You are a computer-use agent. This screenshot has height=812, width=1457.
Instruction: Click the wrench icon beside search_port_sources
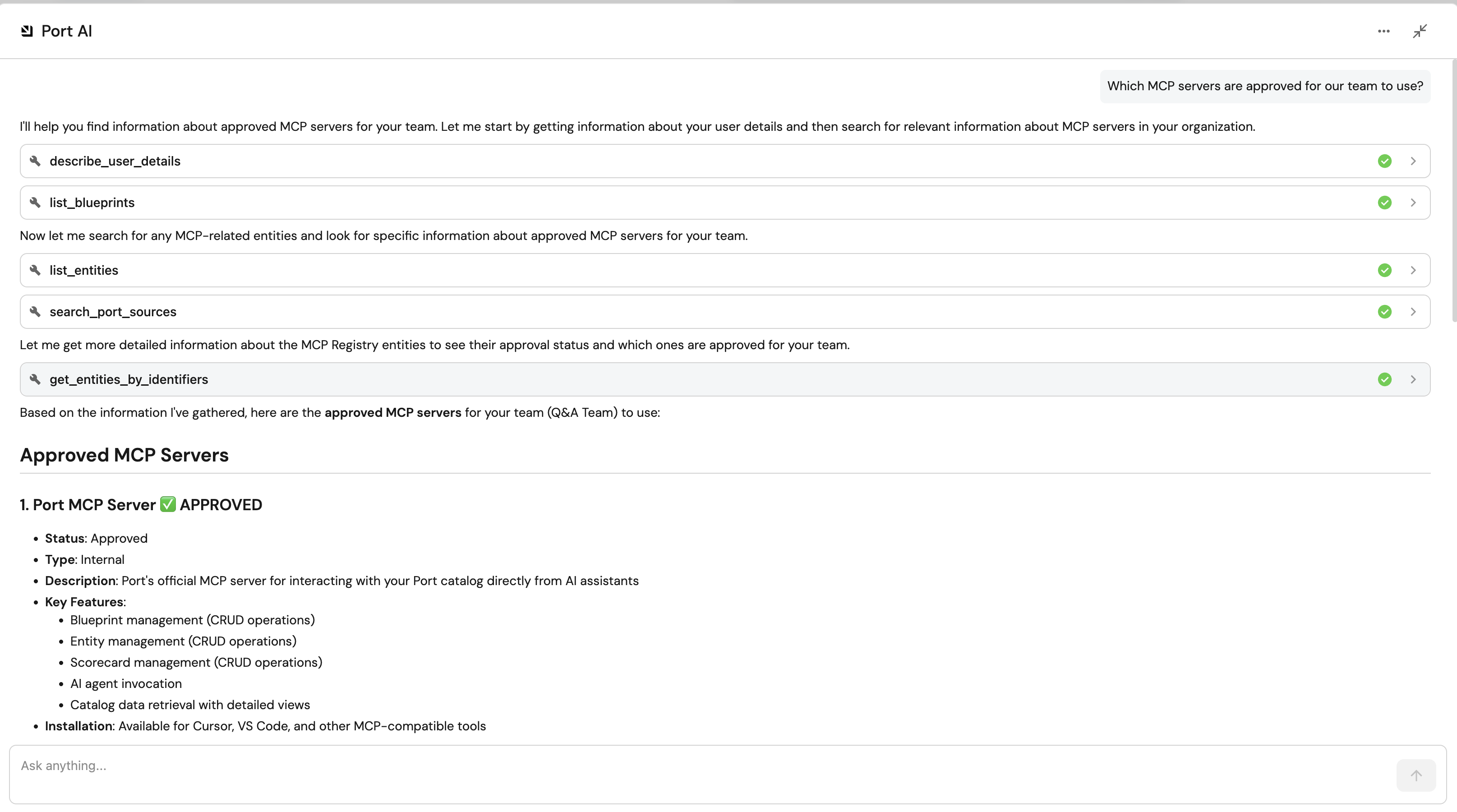pyautogui.click(x=35, y=312)
